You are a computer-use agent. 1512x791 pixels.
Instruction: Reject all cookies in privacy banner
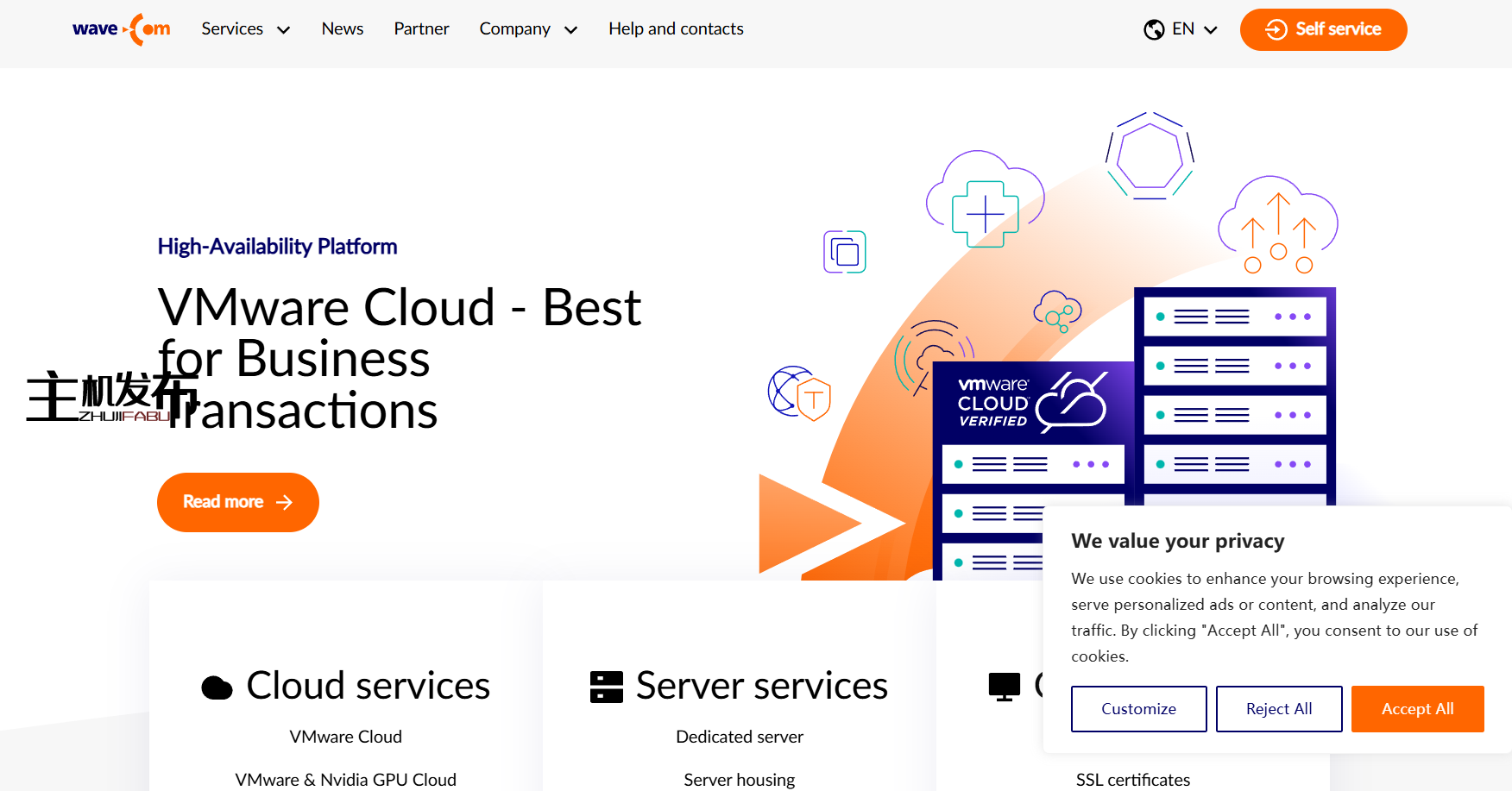(x=1278, y=709)
